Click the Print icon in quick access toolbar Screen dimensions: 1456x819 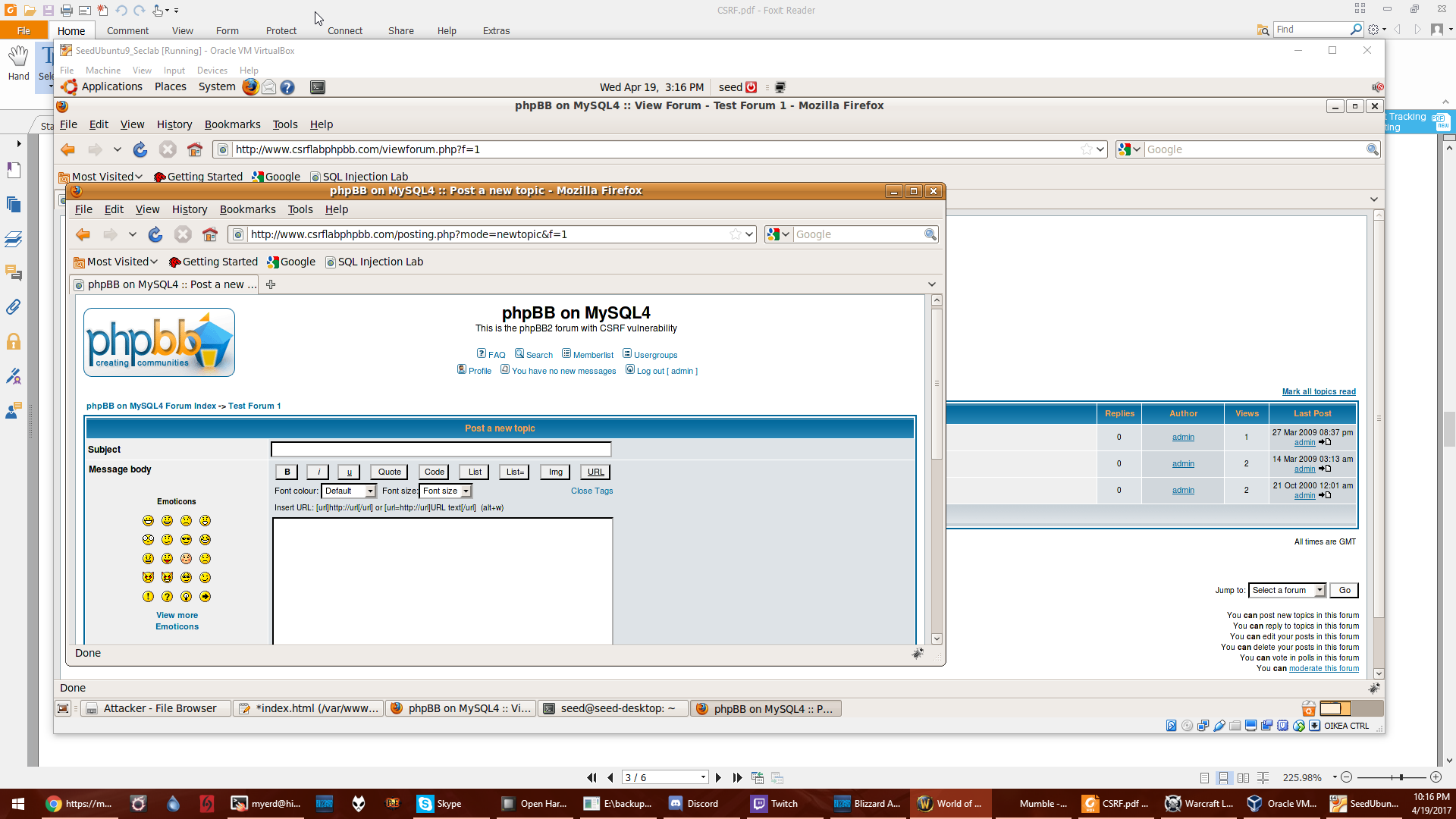tap(67, 11)
